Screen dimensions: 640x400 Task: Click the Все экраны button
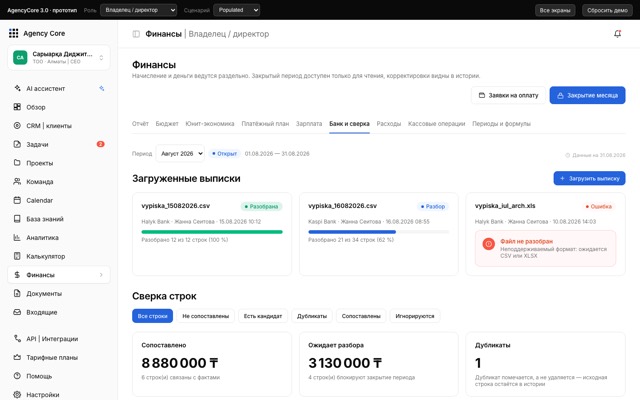(x=555, y=10)
